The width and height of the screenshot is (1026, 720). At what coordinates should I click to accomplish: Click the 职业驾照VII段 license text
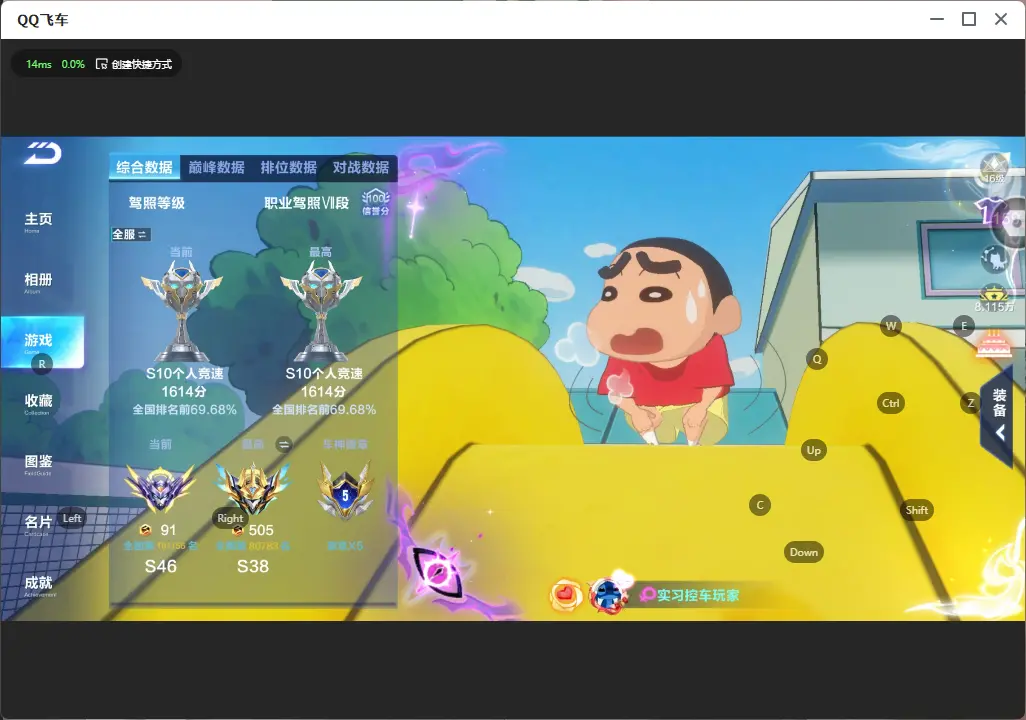point(307,203)
